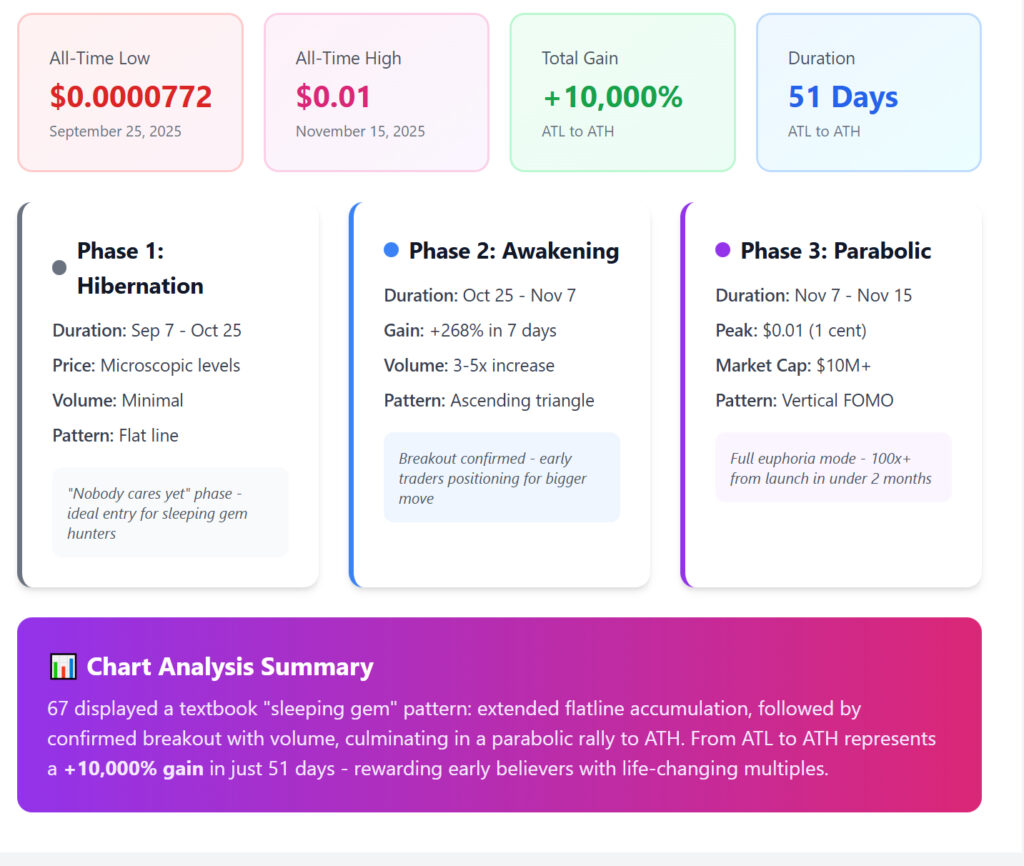
Task: Select the All-Time Low stat card
Action: (x=130, y=92)
